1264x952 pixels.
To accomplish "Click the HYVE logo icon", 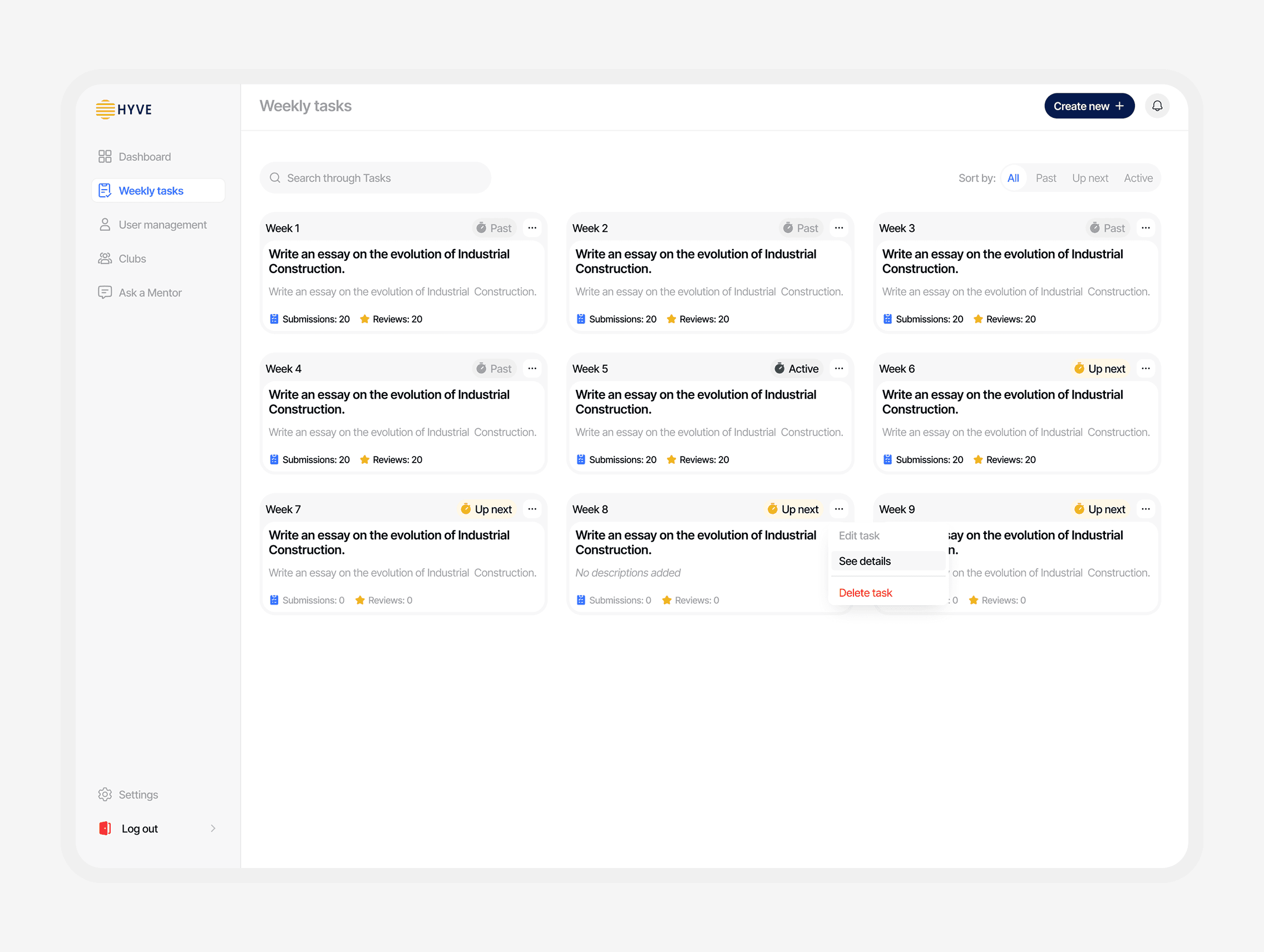I will click(x=105, y=109).
